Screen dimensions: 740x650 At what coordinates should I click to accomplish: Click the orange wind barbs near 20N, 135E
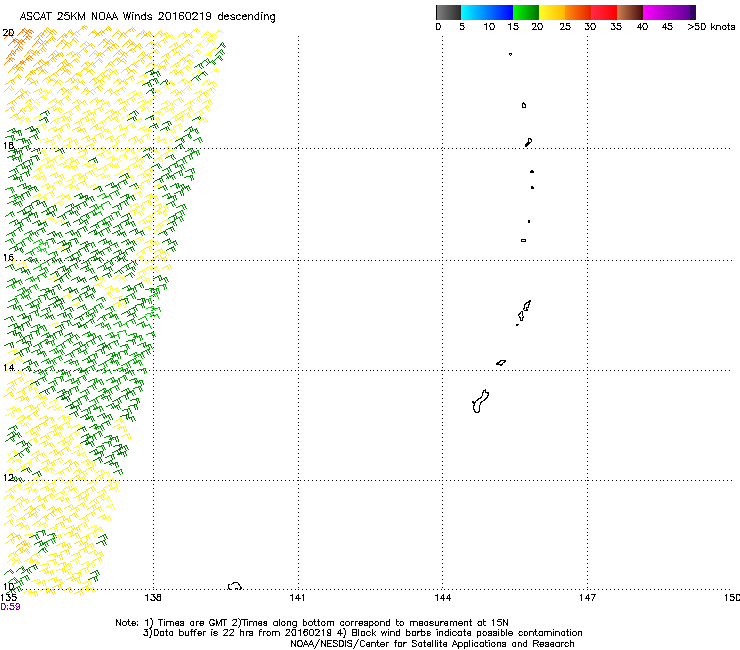click(18, 47)
